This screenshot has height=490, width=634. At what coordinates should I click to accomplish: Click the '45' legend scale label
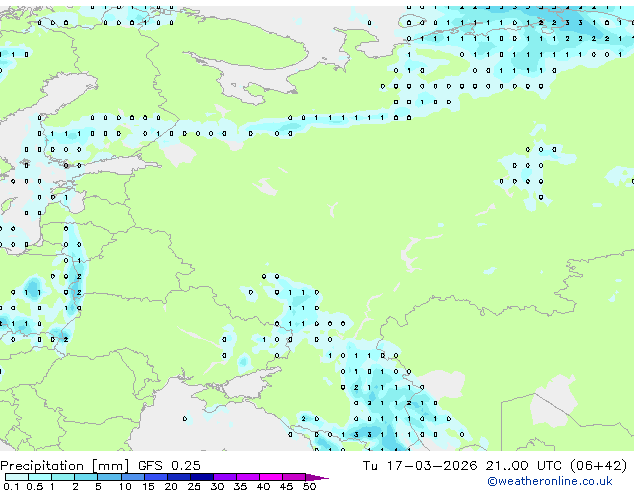[286, 486]
